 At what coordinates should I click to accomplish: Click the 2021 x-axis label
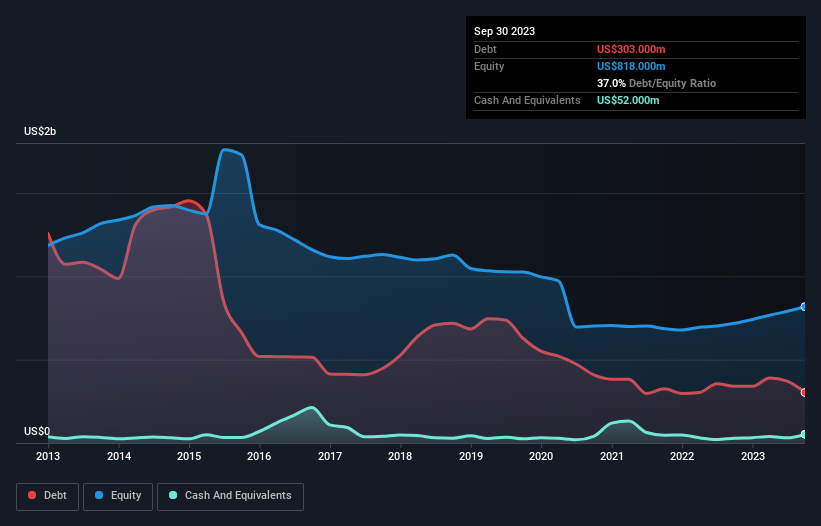tap(612, 456)
